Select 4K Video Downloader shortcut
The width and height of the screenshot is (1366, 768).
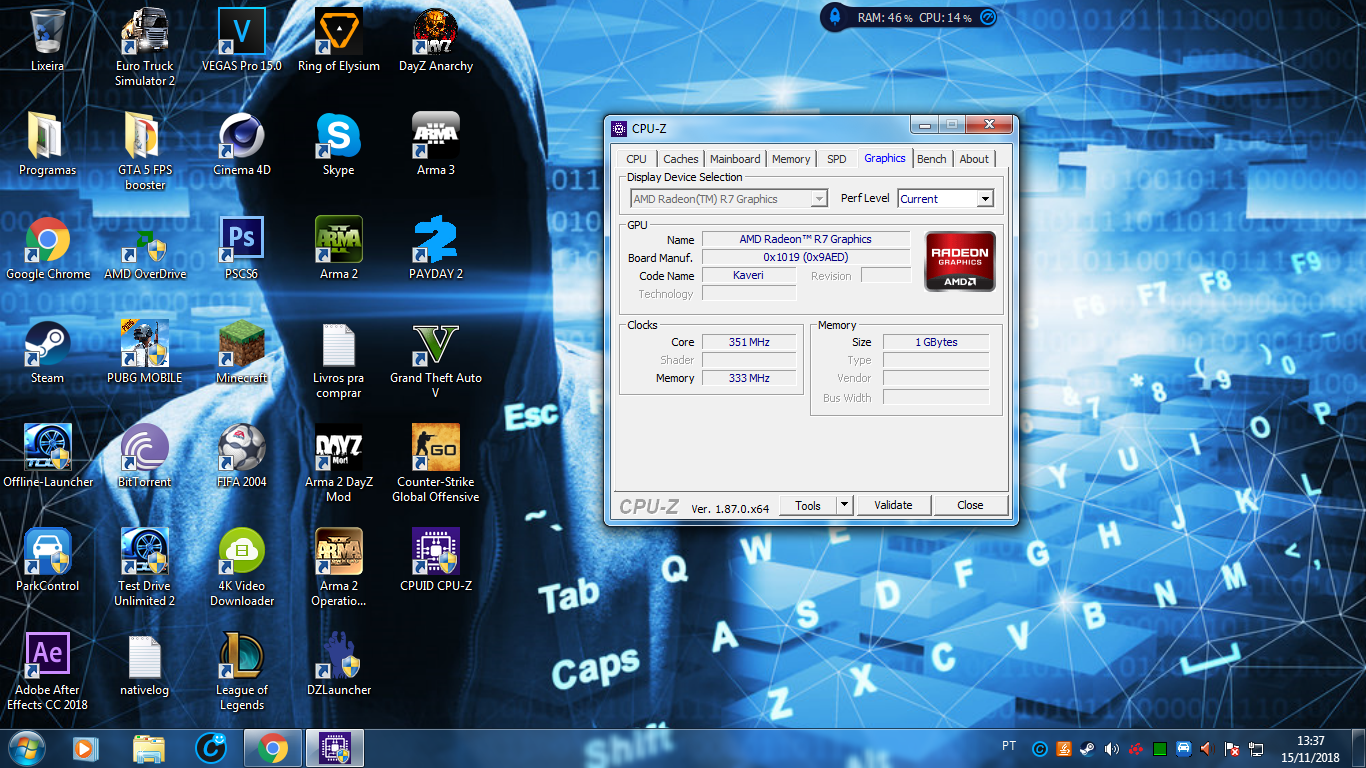coord(242,567)
